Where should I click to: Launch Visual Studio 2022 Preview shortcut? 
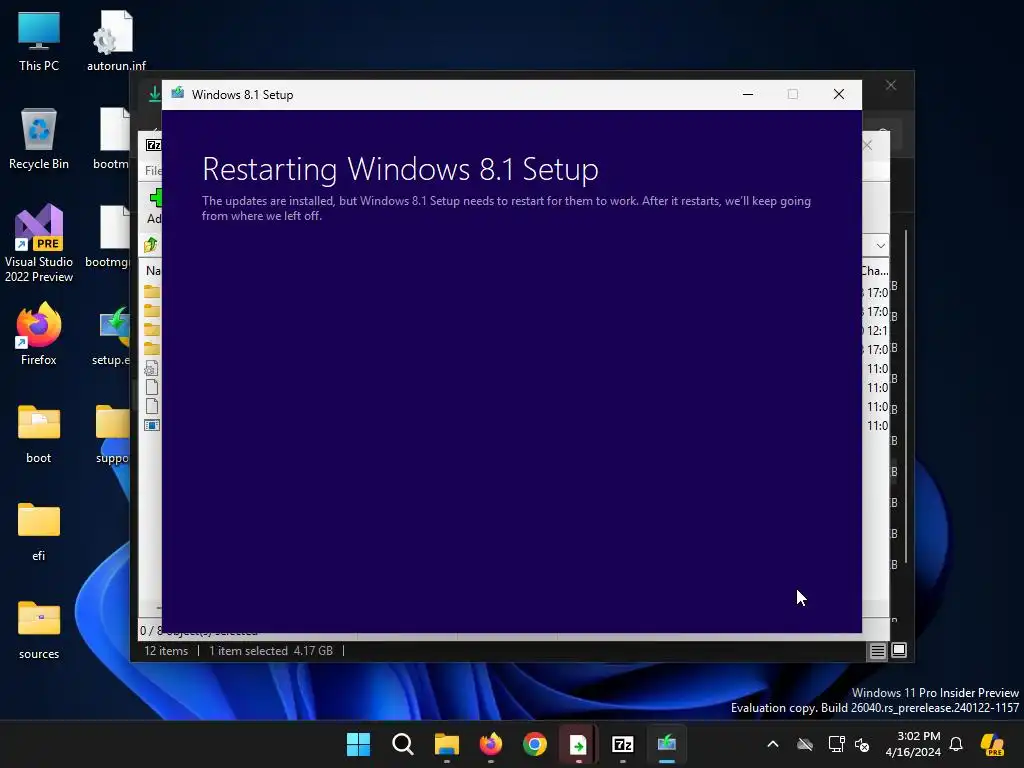39,243
